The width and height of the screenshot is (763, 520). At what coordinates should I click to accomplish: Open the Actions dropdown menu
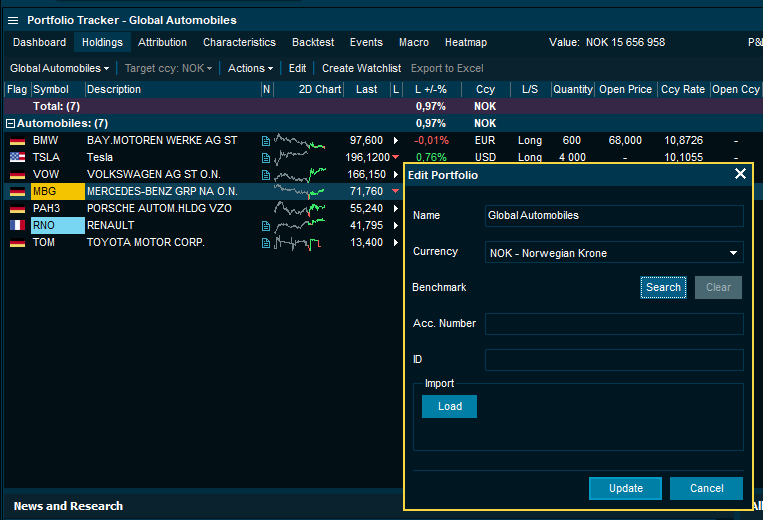point(250,68)
